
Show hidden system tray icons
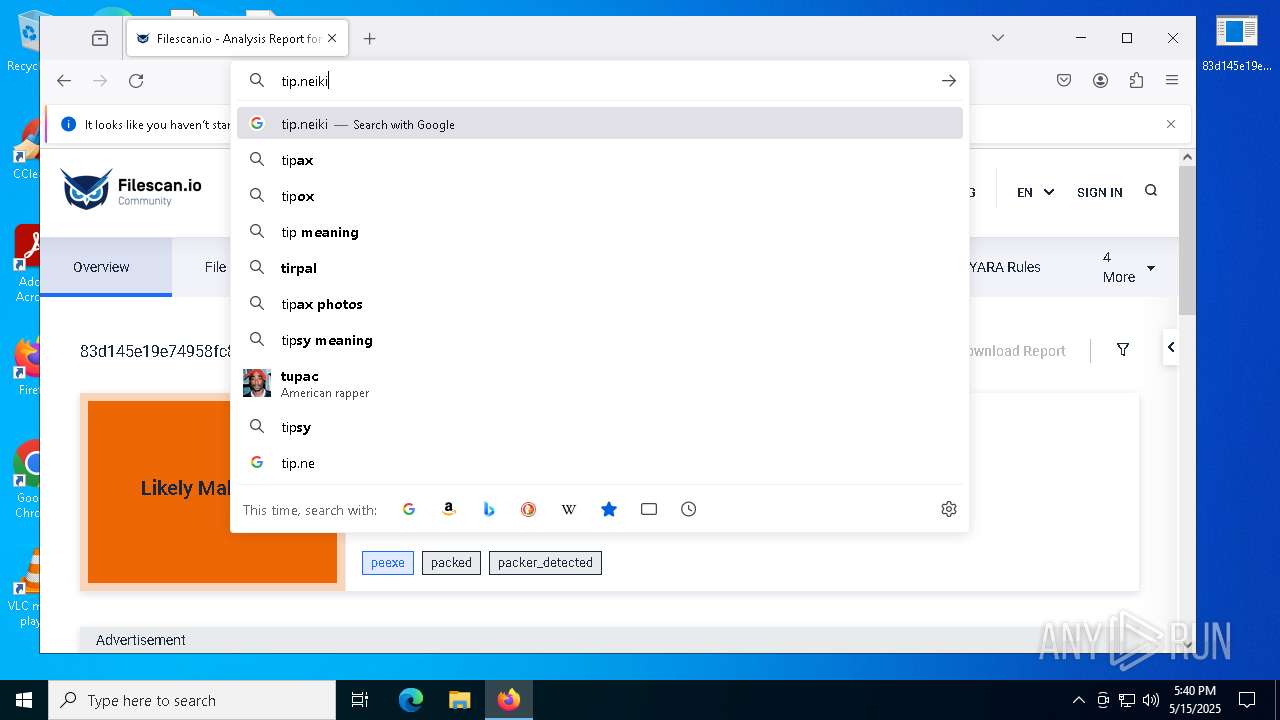coord(1078,700)
